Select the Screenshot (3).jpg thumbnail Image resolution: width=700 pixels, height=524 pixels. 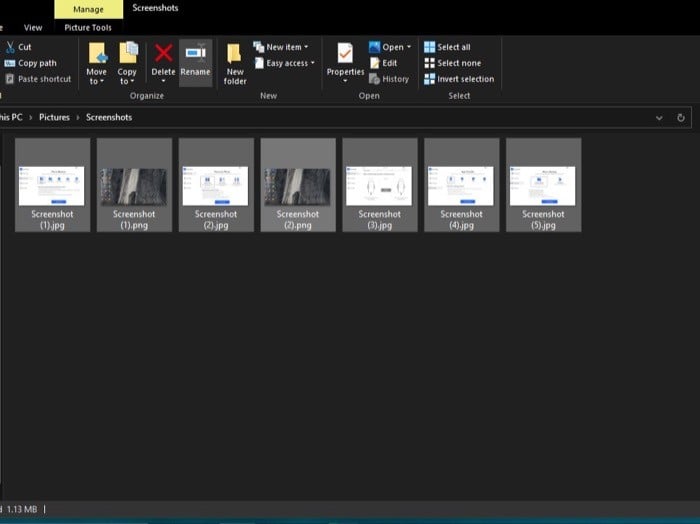(x=379, y=185)
